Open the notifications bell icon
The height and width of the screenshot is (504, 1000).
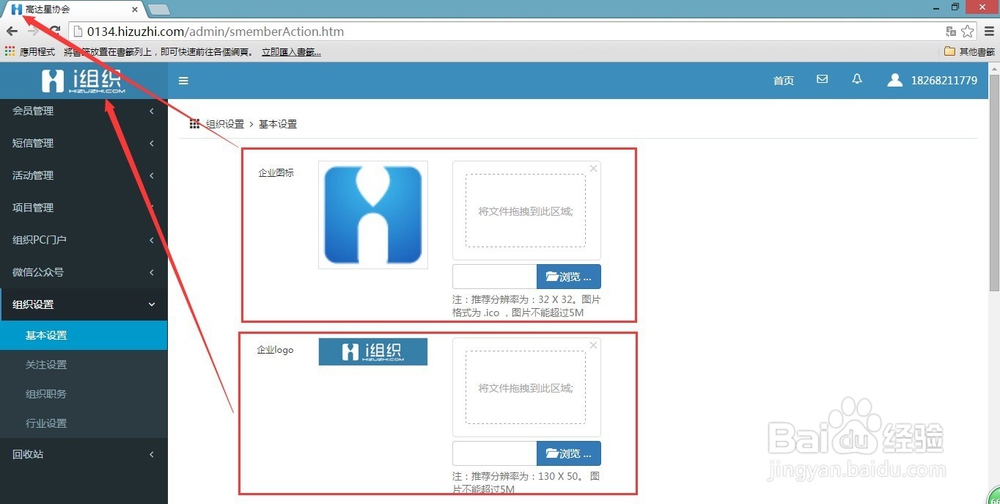tap(857, 78)
